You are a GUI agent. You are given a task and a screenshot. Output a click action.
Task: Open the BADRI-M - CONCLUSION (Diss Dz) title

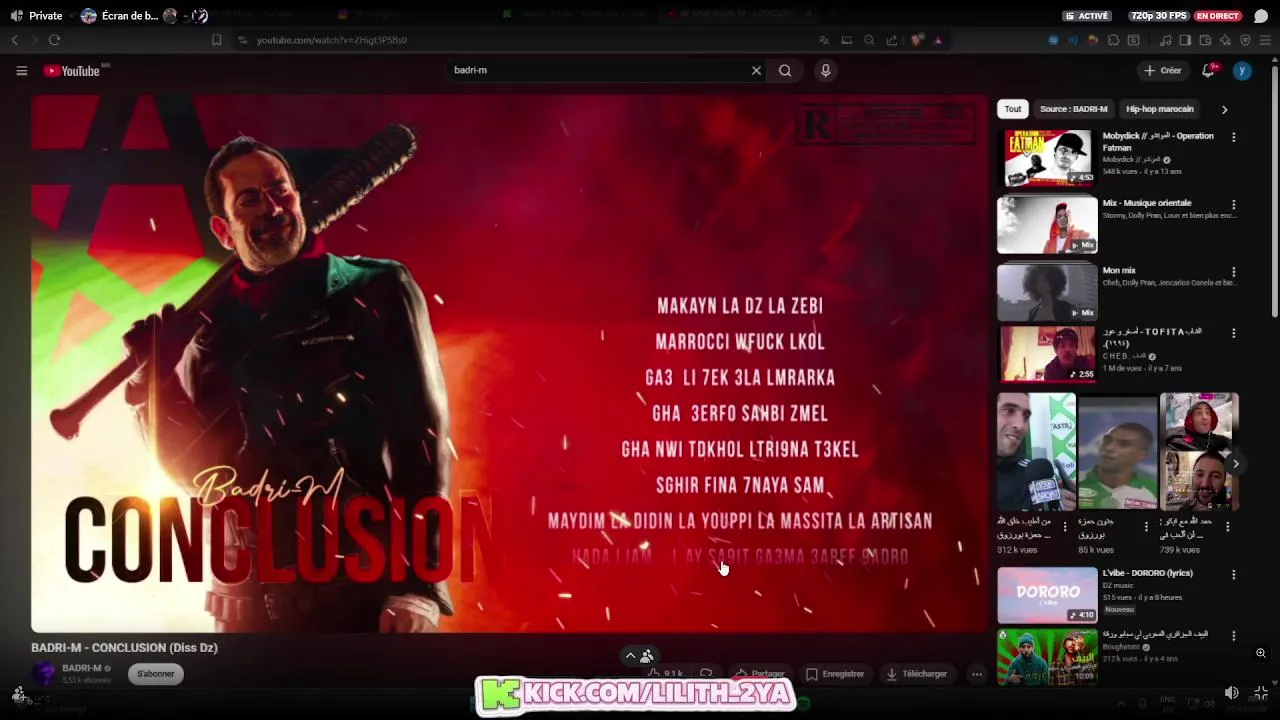[124, 647]
